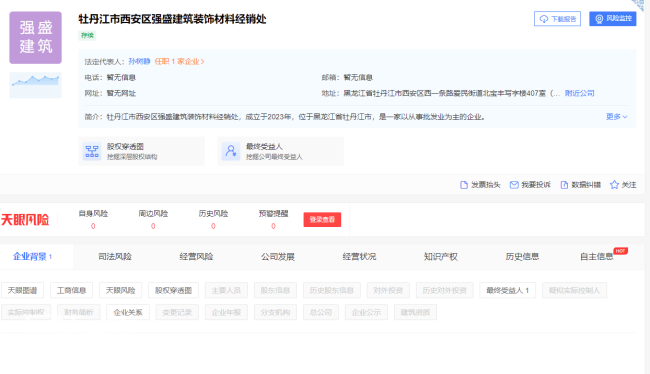Select the 最终受益人 1 sub-tag

(507, 290)
